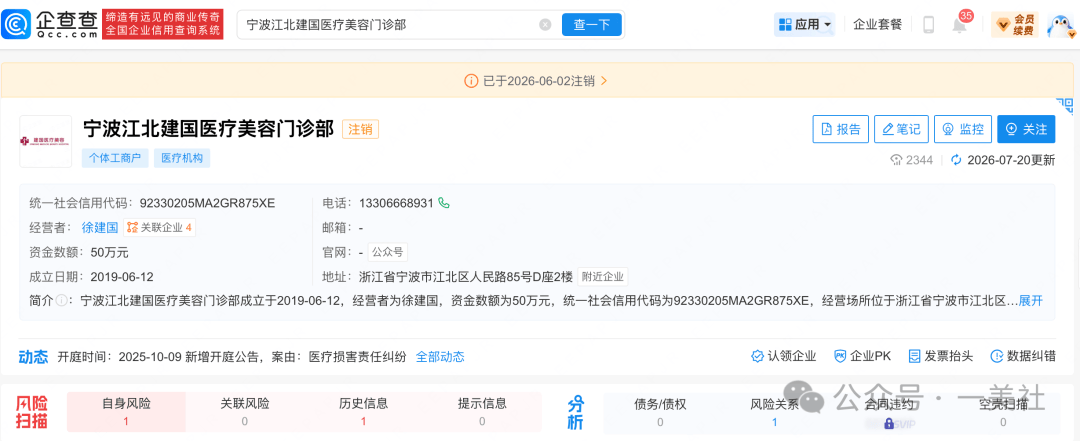The width and height of the screenshot is (1080, 441).
Task: Click the 数据纠错 data correction link
Action: click(1022, 356)
